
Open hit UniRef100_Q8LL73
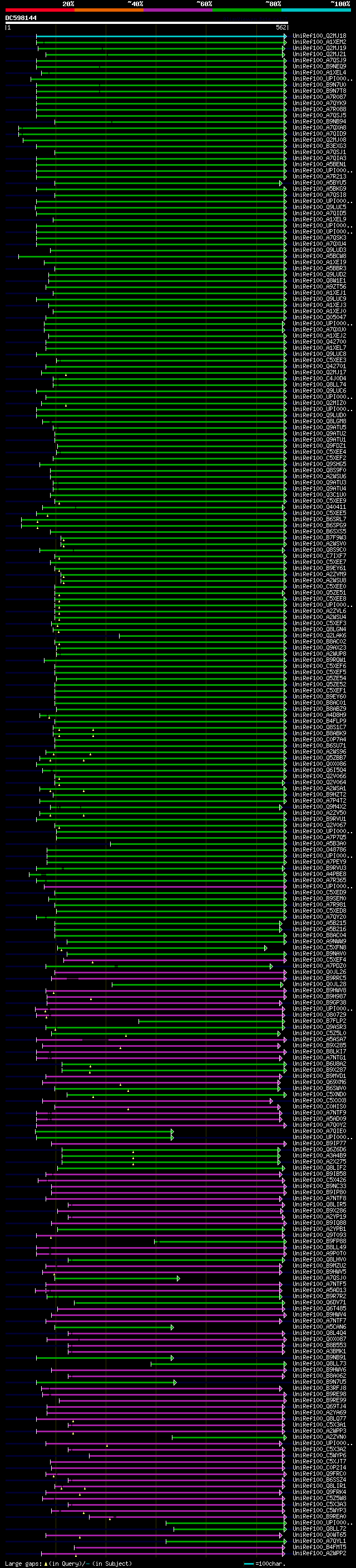pyautogui.click(x=319, y=1363)
